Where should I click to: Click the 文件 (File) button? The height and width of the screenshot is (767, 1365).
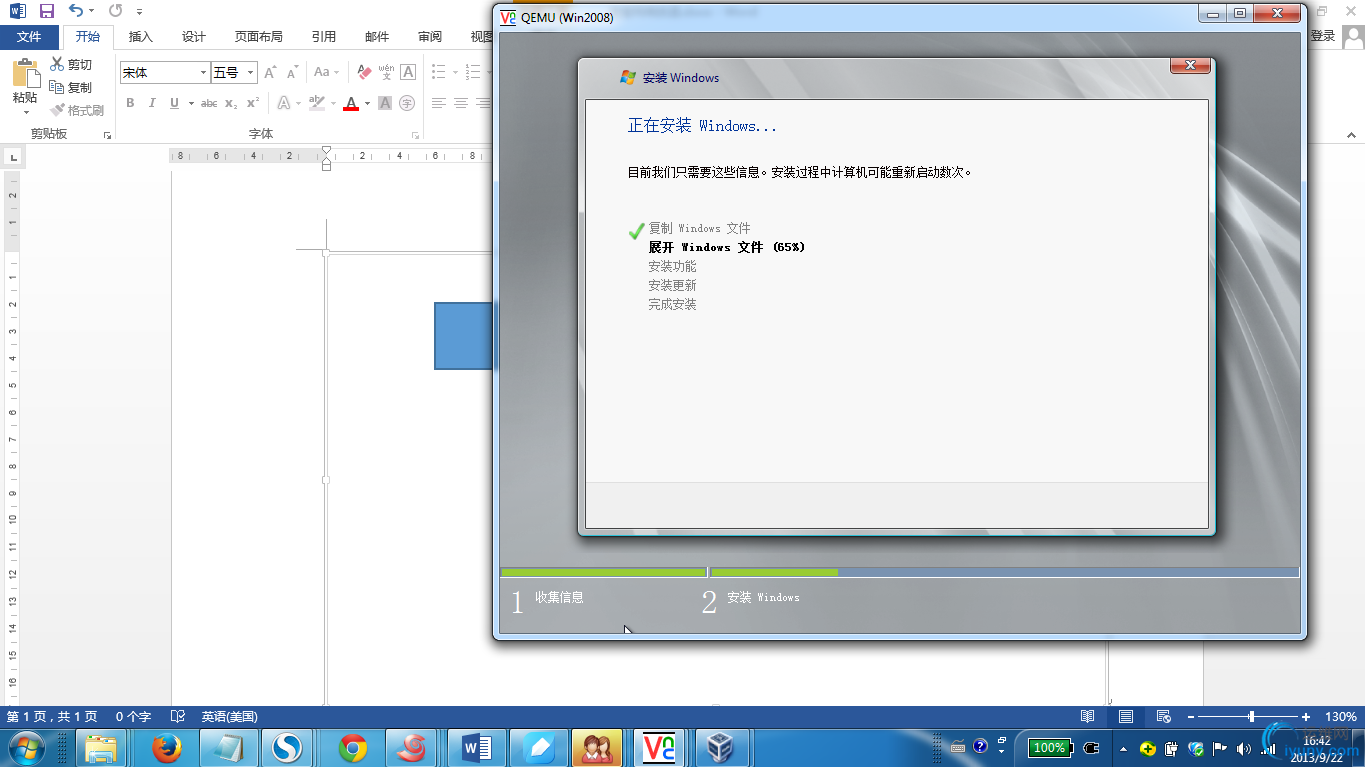point(29,36)
